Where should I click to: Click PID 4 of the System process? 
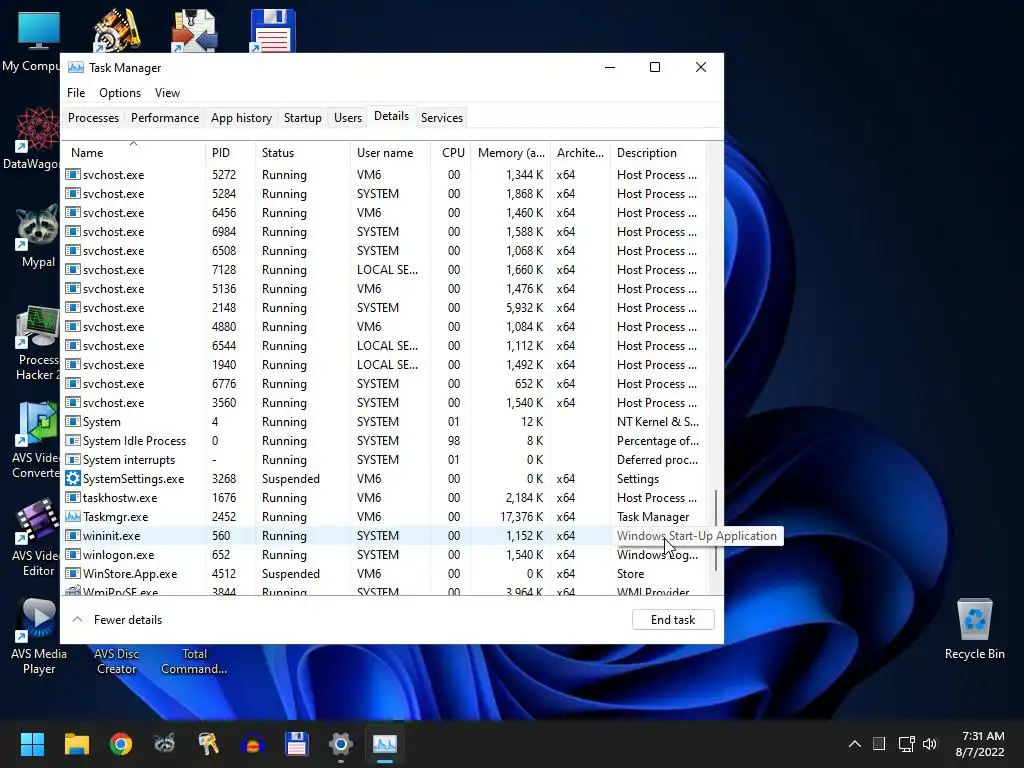click(x=215, y=422)
